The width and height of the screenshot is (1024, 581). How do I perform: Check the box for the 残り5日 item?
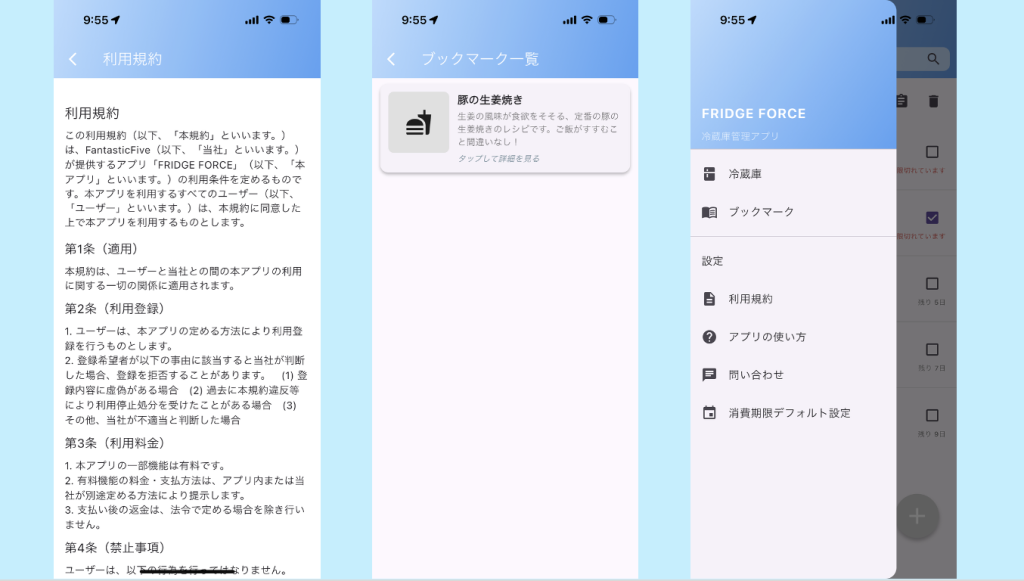(x=932, y=284)
